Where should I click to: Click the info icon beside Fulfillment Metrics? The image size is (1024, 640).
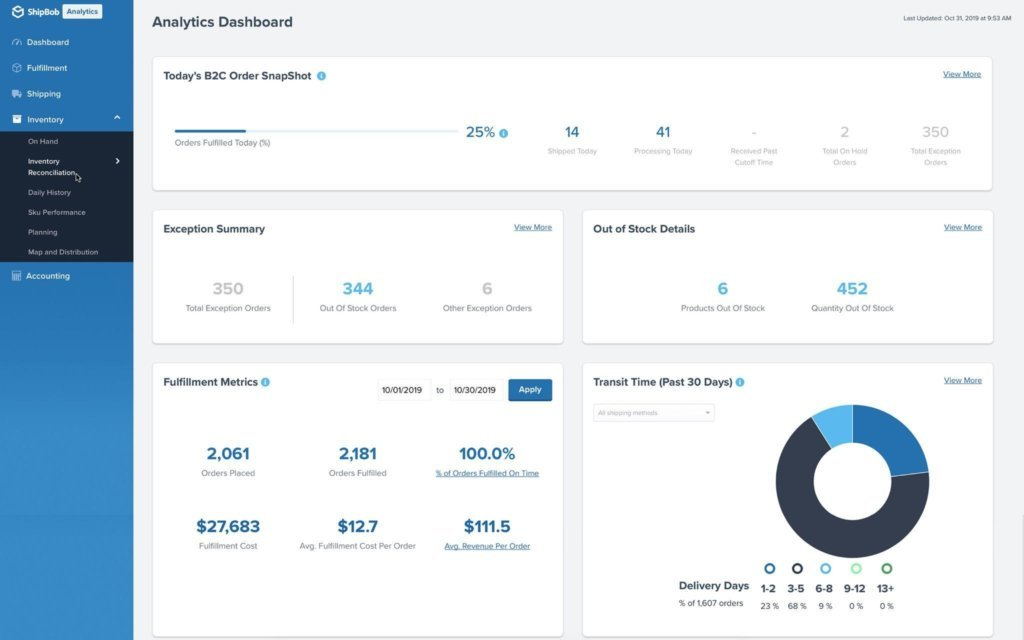click(x=266, y=381)
